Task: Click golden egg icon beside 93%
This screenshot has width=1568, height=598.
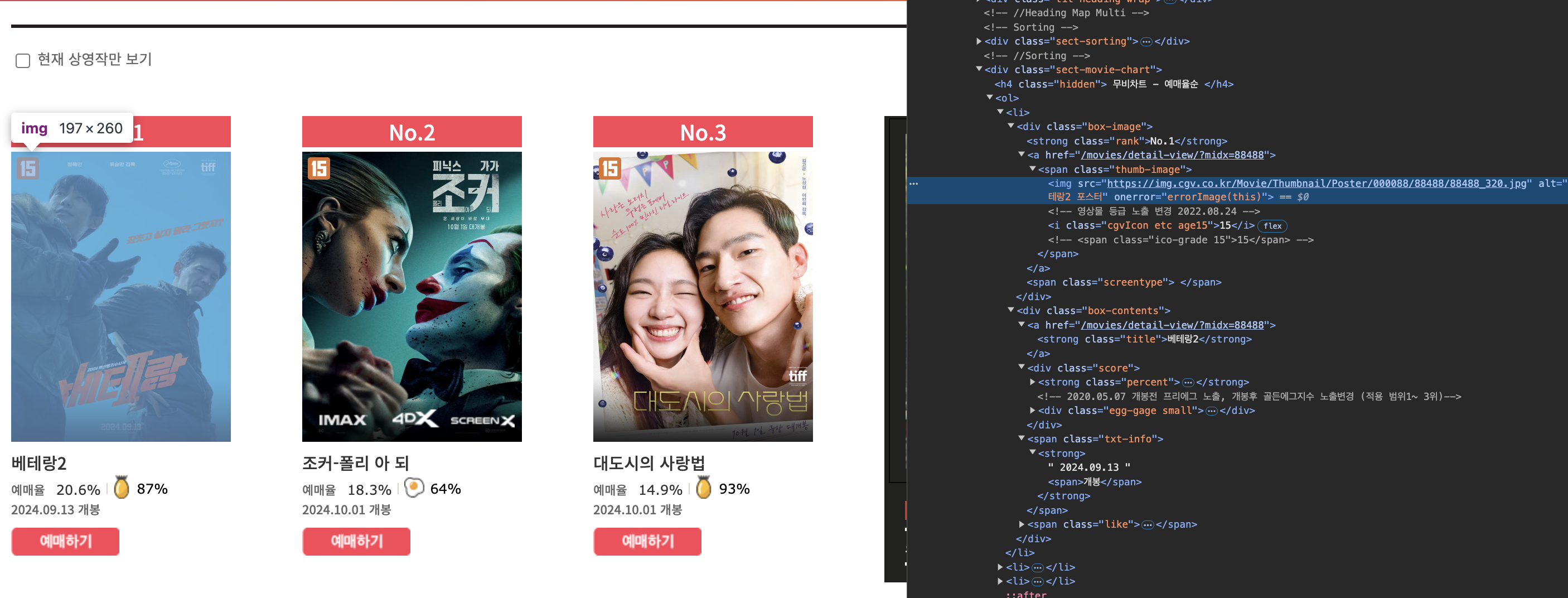Action: [x=704, y=488]
